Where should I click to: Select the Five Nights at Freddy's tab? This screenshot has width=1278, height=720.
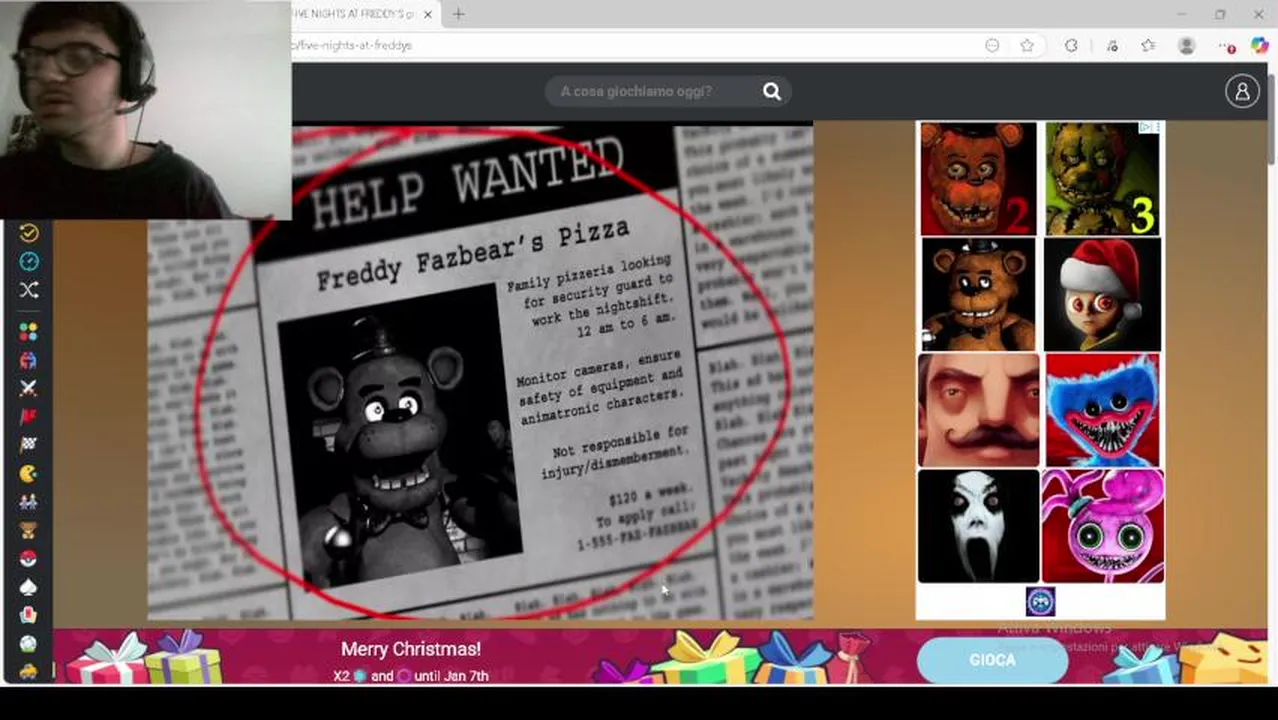tap(353, 14)
